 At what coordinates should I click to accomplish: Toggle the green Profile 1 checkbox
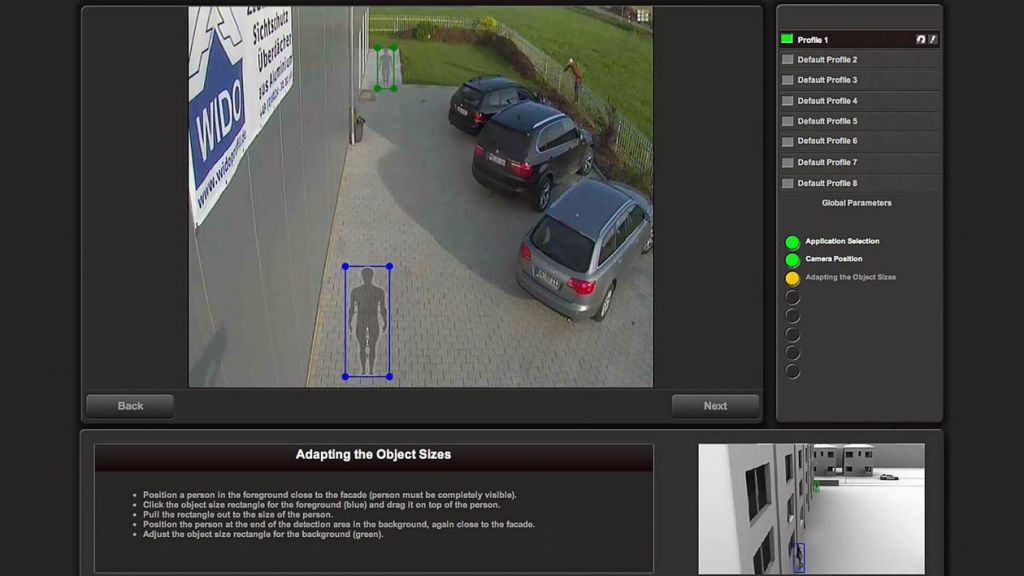787,40
